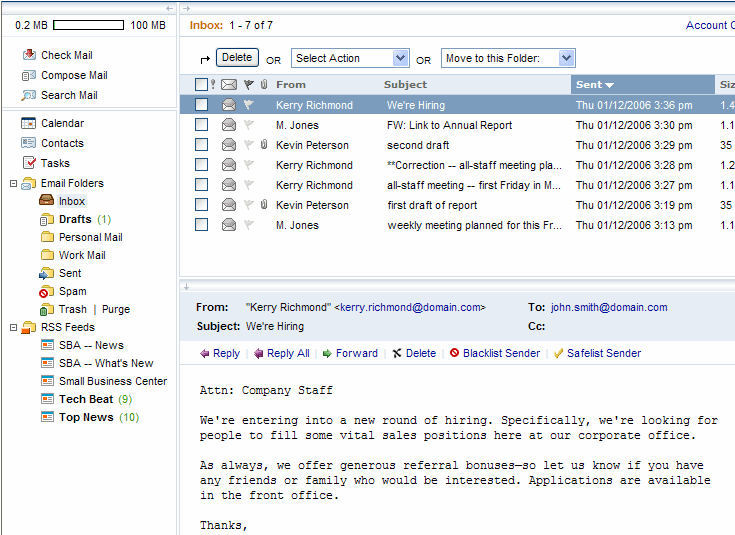Open the Tasks icon in sidebar
The height and width of the screenshot is (535, 735).
(x=29, y=163)
